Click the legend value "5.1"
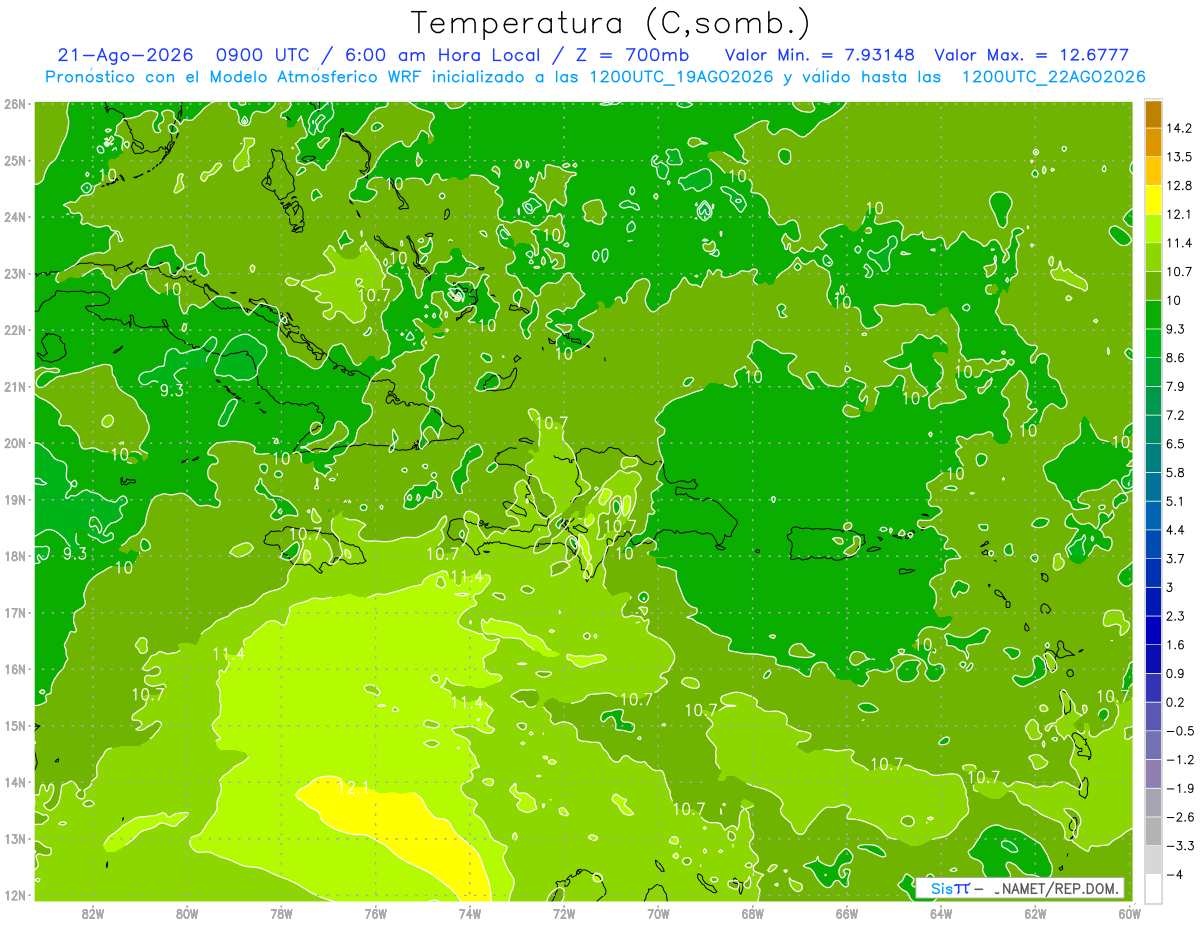This screenshot has width=1200, height=927. tap(1175, 501)
